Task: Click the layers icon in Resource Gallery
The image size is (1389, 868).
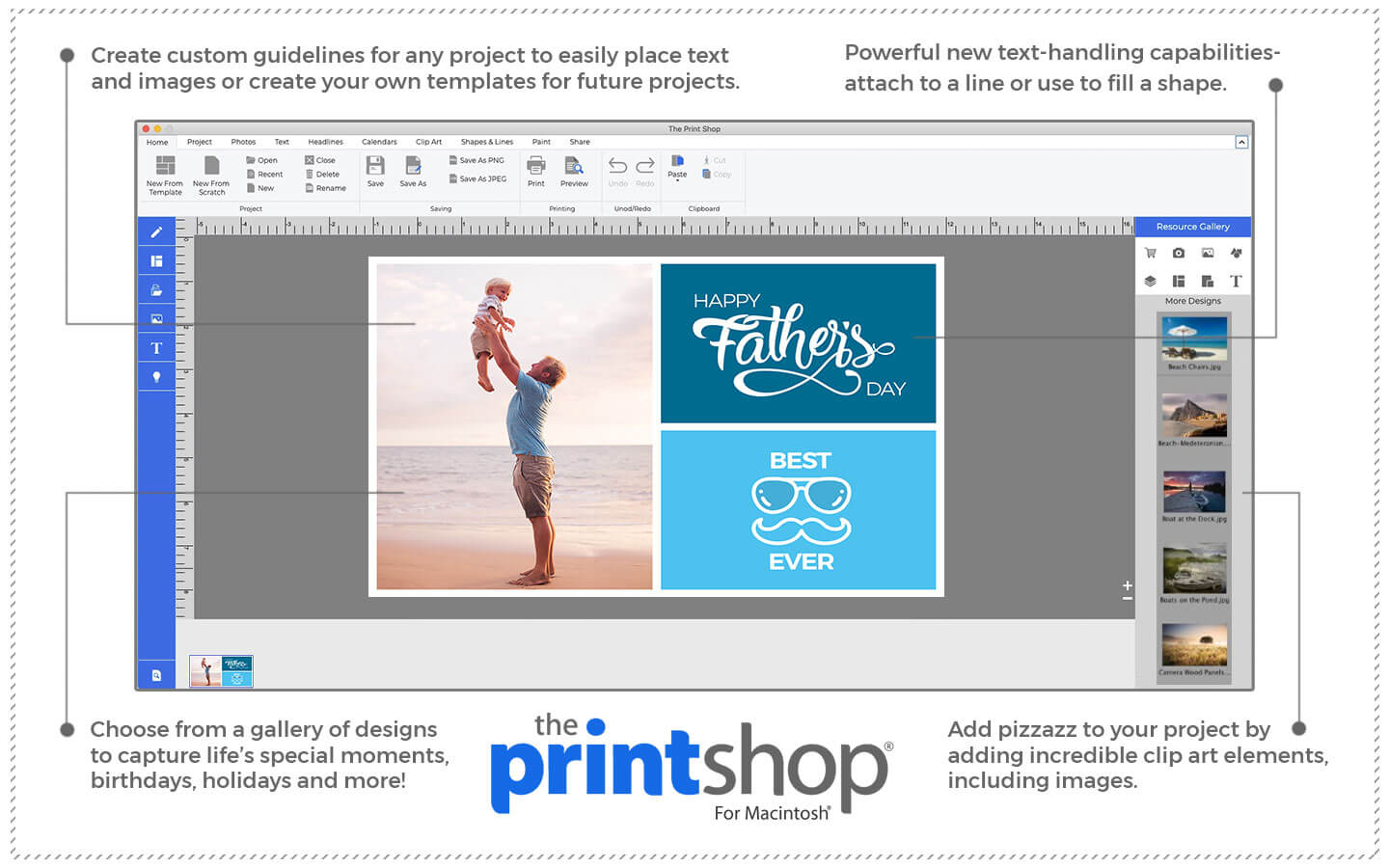Action: 1150,281
